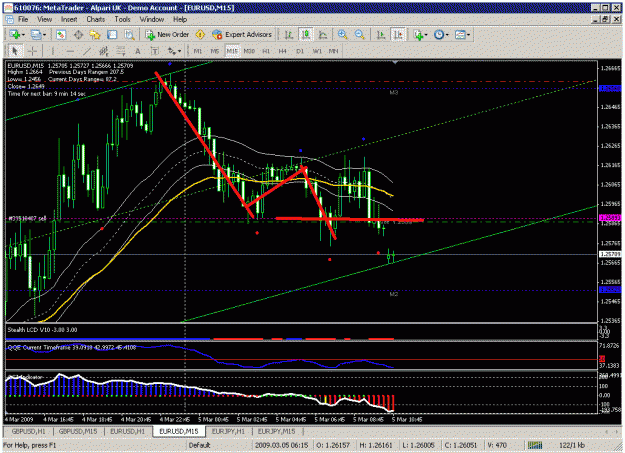Image resolution: width=625 pixels, height=453 pixels.
Task: Switch timeframe to M30
Action: point(249,51)
